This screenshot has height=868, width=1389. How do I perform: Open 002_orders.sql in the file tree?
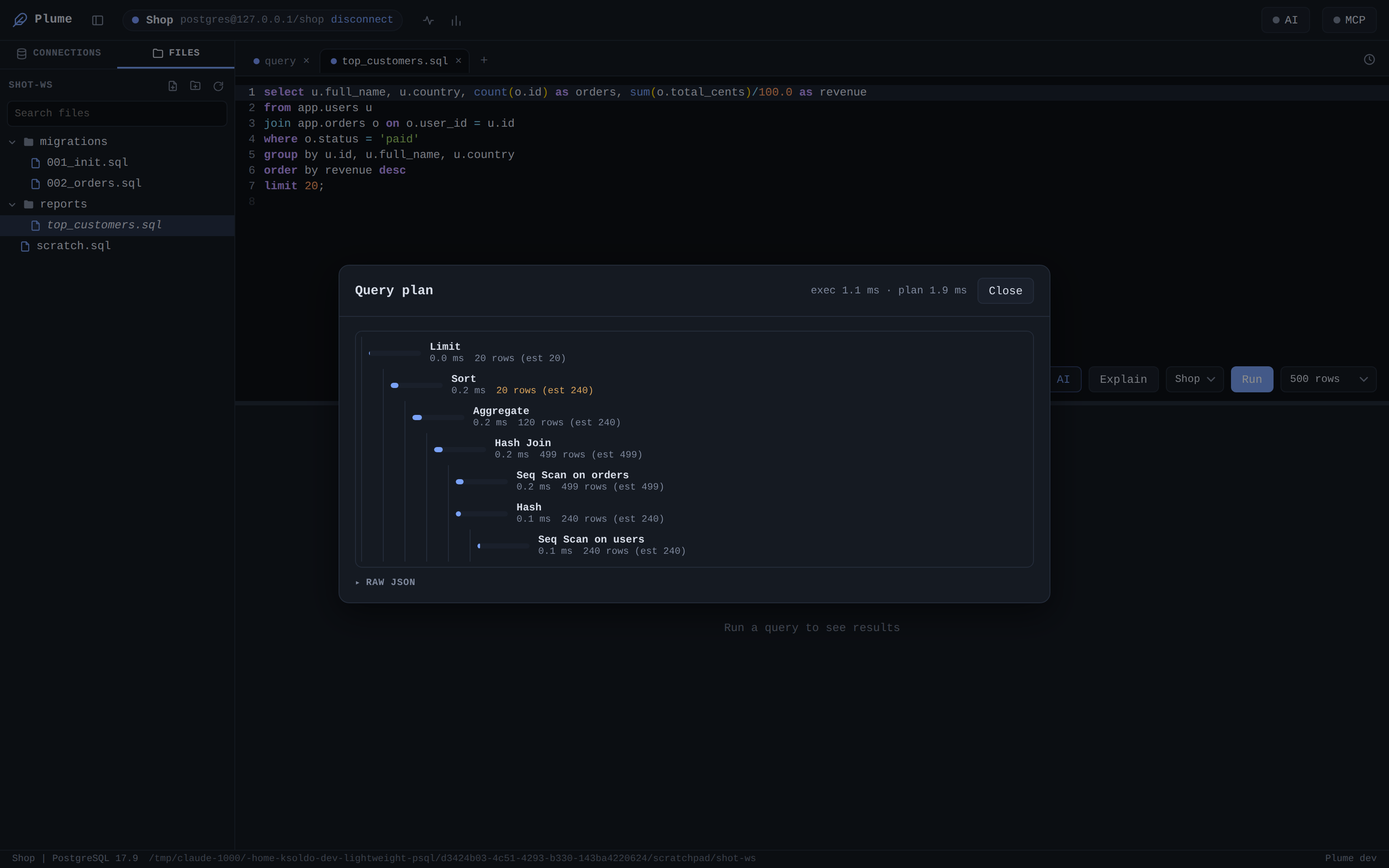tap(117, 184)
